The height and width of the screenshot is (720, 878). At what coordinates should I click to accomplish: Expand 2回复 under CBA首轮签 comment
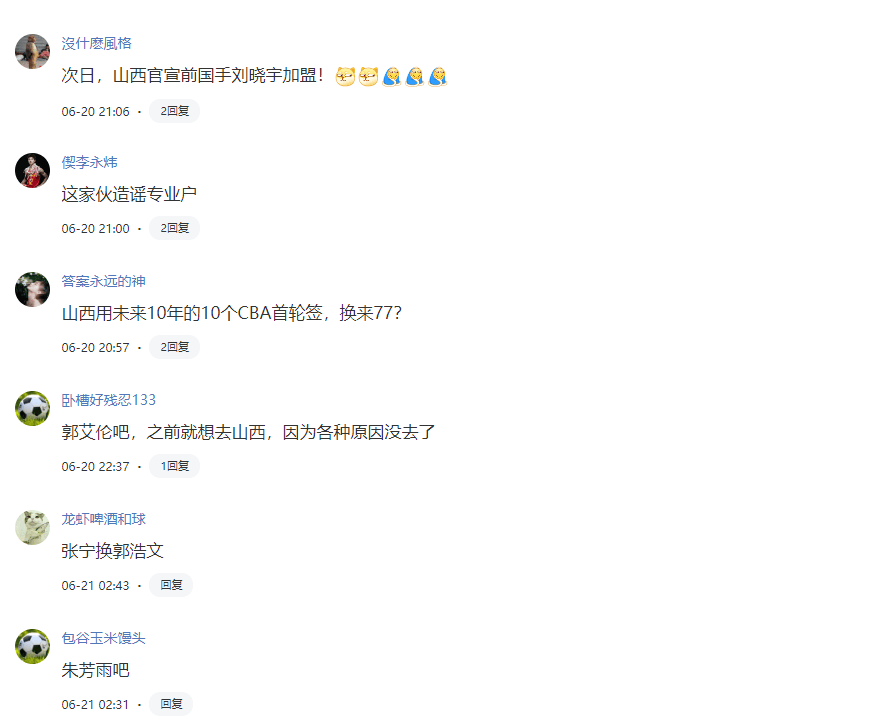[174, 347]
